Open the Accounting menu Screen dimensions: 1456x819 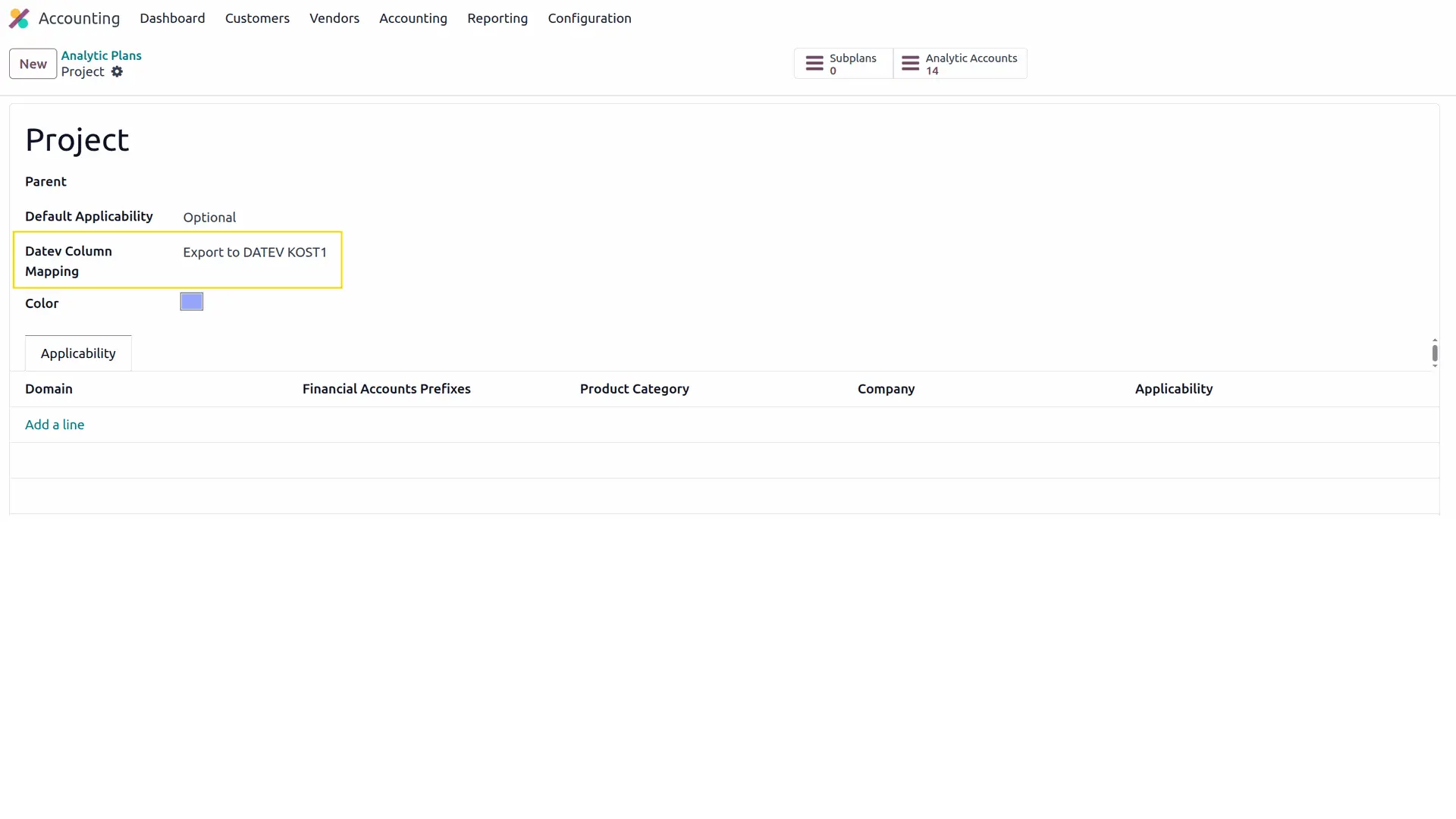[x=413, y=18]
